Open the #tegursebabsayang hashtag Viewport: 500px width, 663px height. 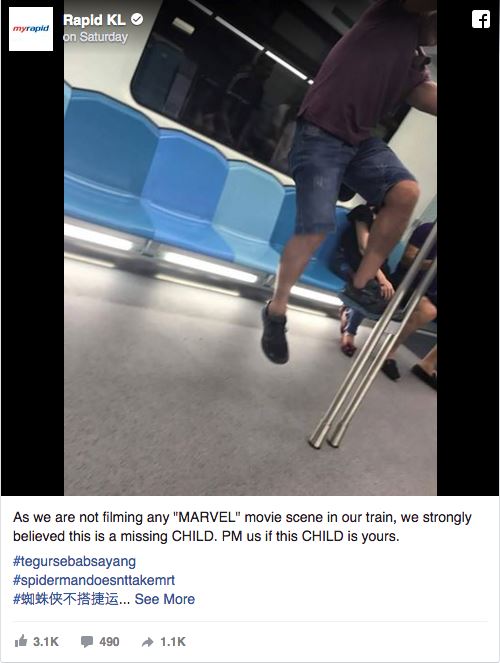[74, 562]
